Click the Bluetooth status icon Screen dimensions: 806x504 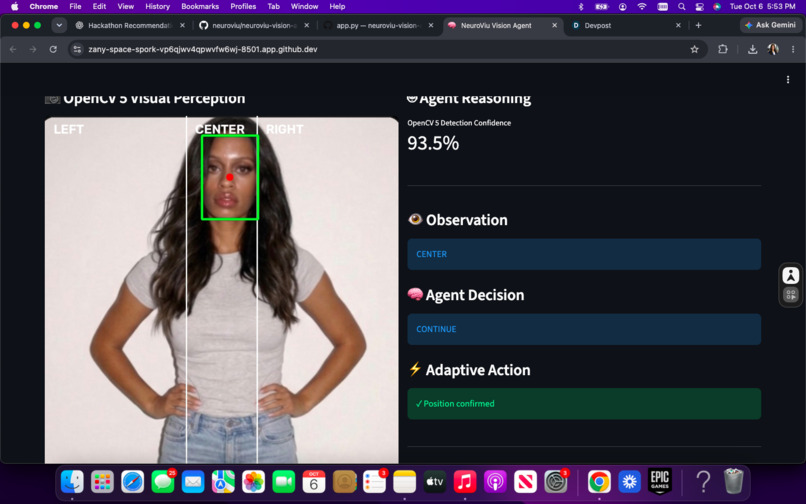click(x=581, y=6)
